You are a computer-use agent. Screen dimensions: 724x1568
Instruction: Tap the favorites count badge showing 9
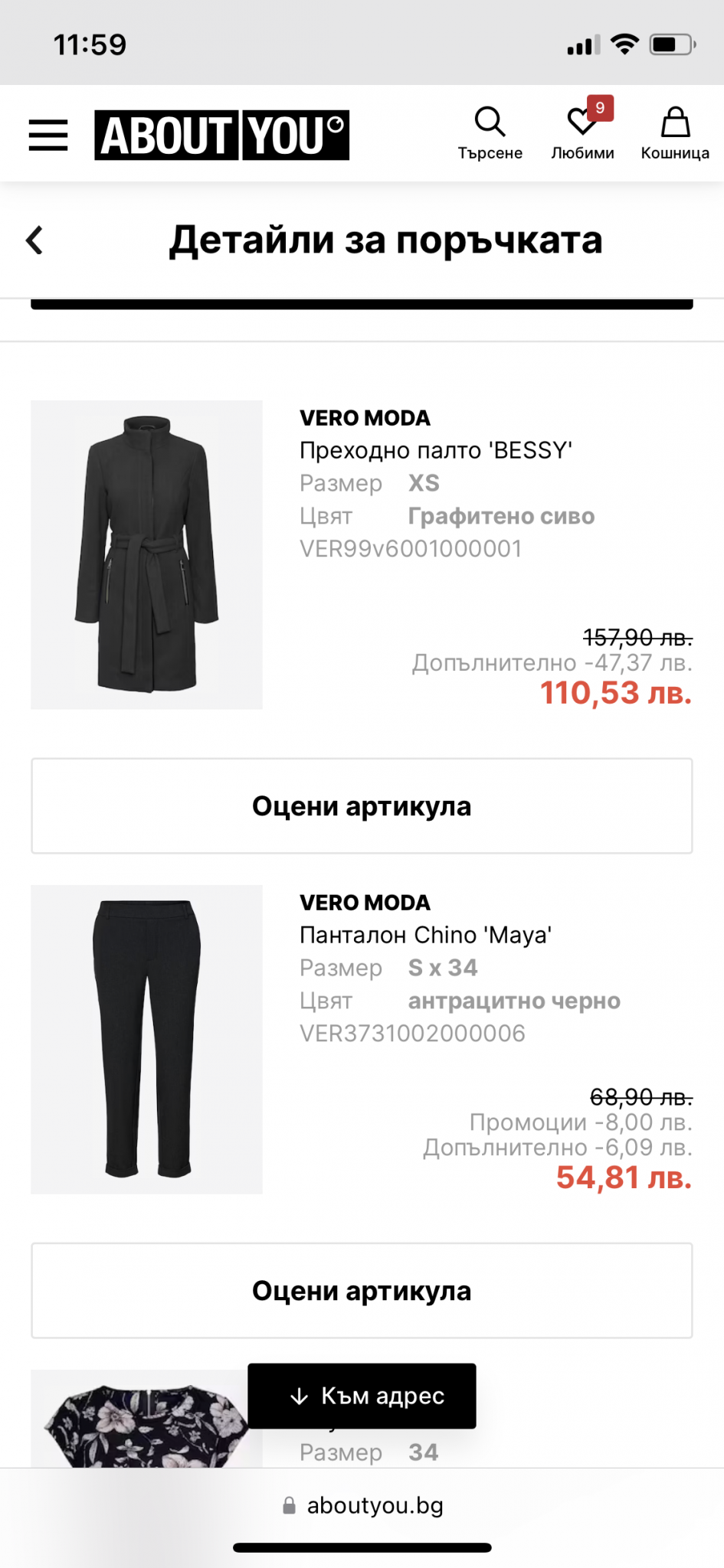pyautogui.click(x=600, y=108)
